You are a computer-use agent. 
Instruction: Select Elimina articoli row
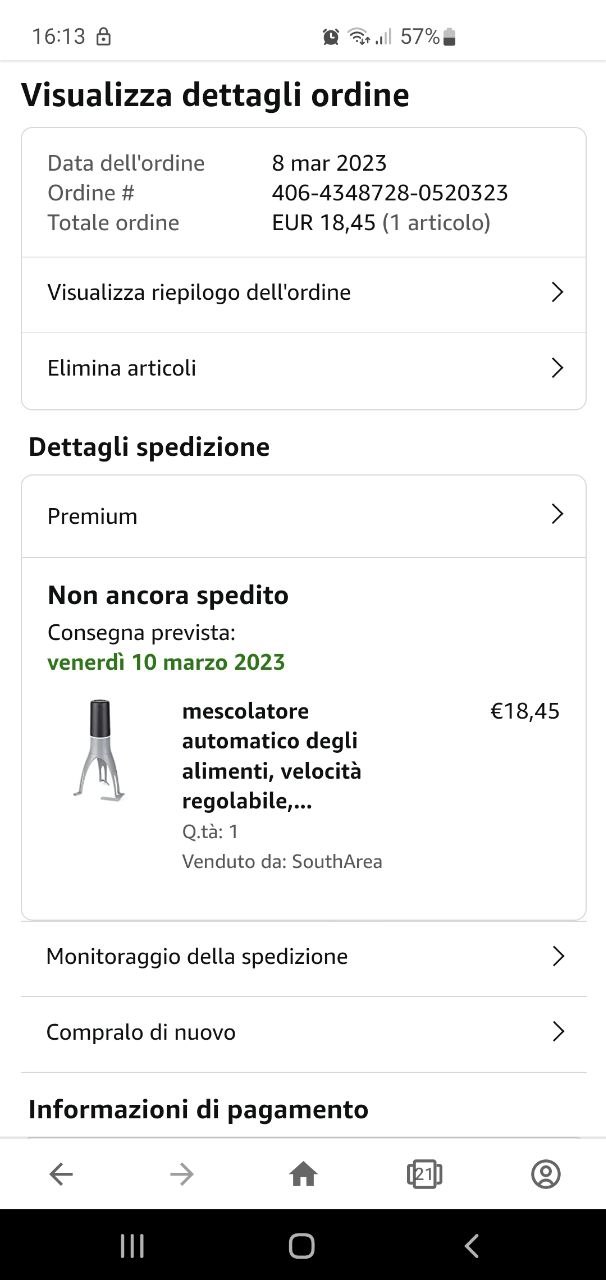click(x=304, y=370)
